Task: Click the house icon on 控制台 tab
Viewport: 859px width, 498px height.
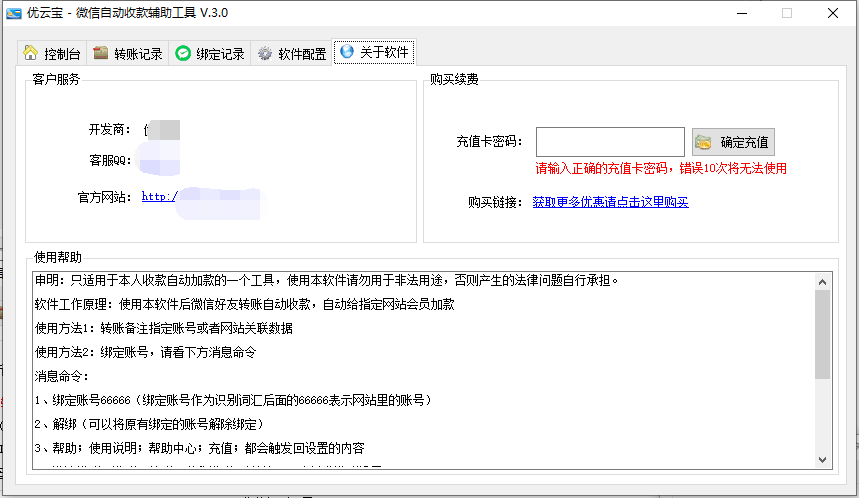Action: click(x=31, y=53)
